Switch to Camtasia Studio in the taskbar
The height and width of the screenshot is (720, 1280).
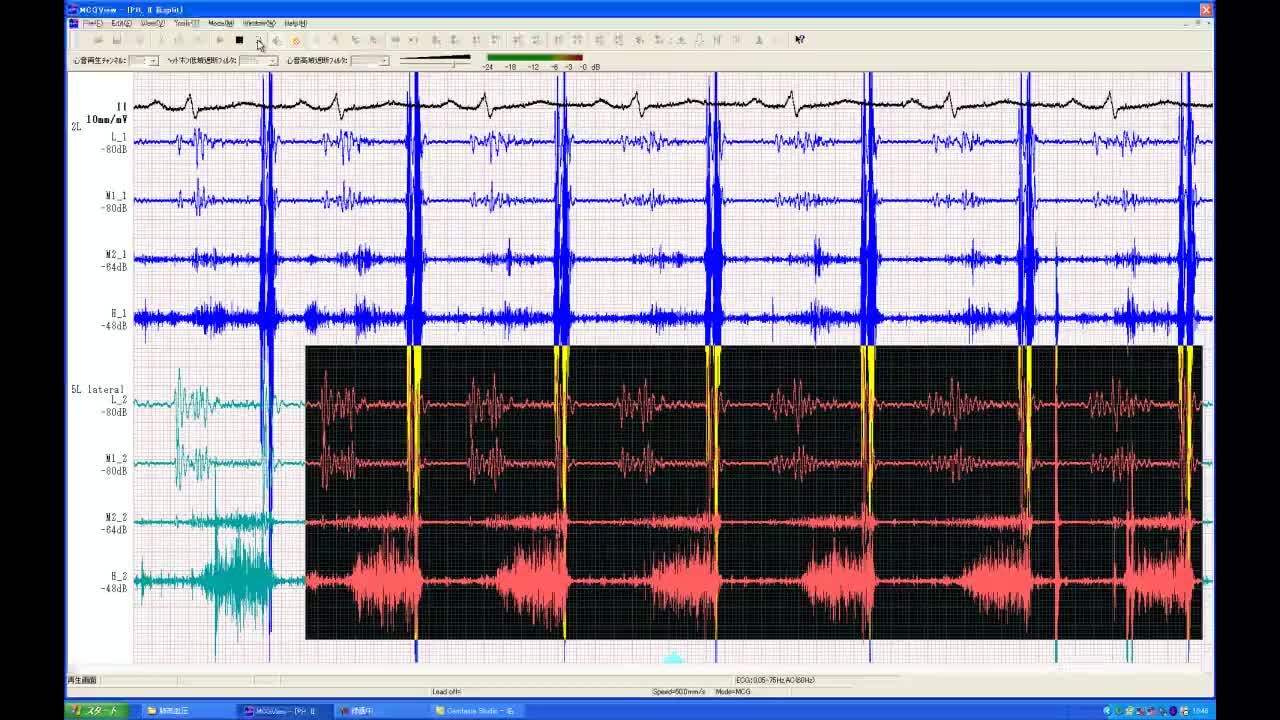pos(479,711)
